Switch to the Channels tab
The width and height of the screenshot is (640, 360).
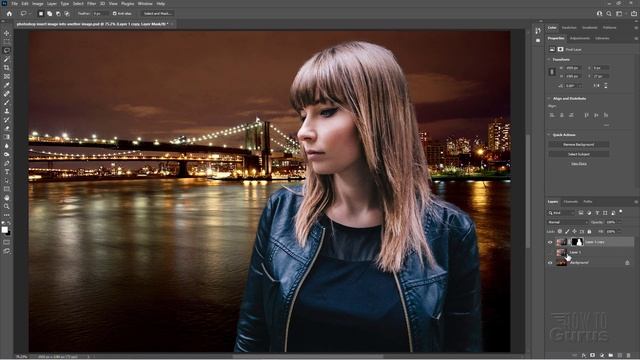571,202
